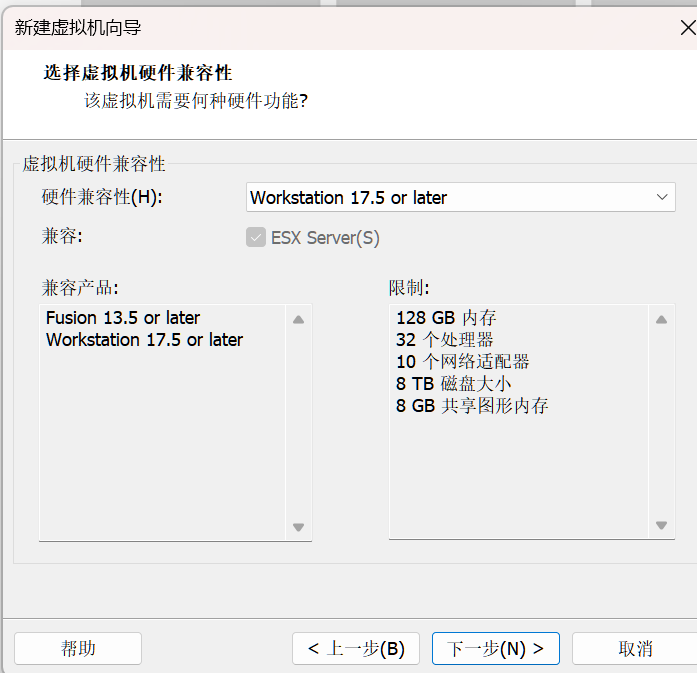Go back with 上一步(B) button
The width and height of the screenshot is (697, 673).
pyautogui.click(x=356, y=648)
